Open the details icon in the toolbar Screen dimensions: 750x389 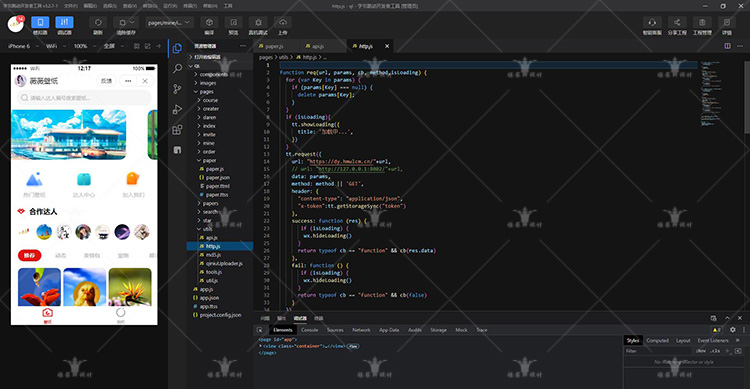(727, 22)
